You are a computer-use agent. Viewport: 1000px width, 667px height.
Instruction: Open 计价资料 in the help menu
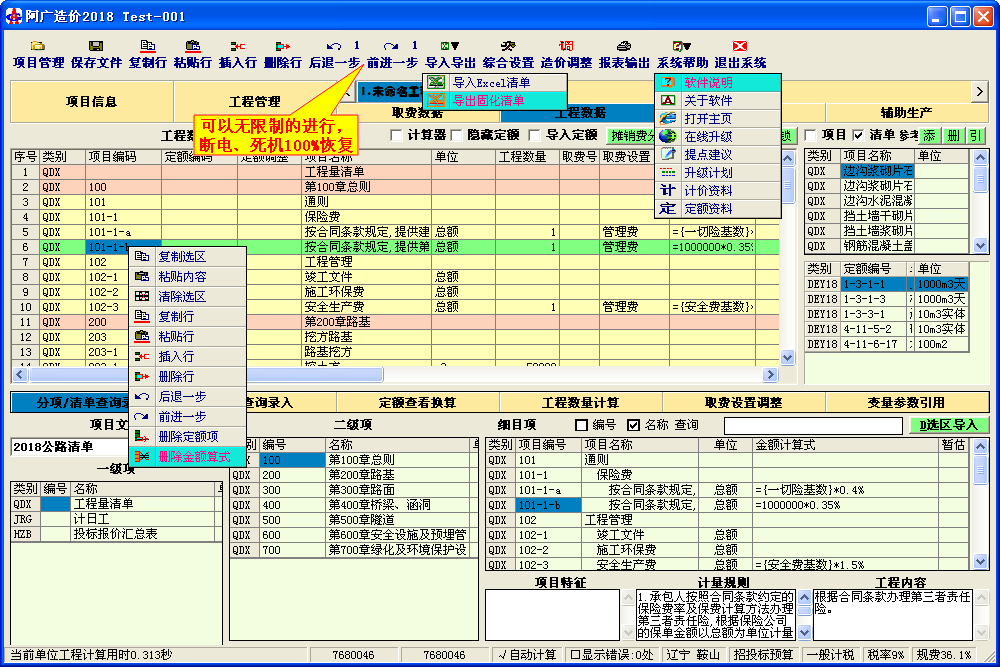pos(718,191)
